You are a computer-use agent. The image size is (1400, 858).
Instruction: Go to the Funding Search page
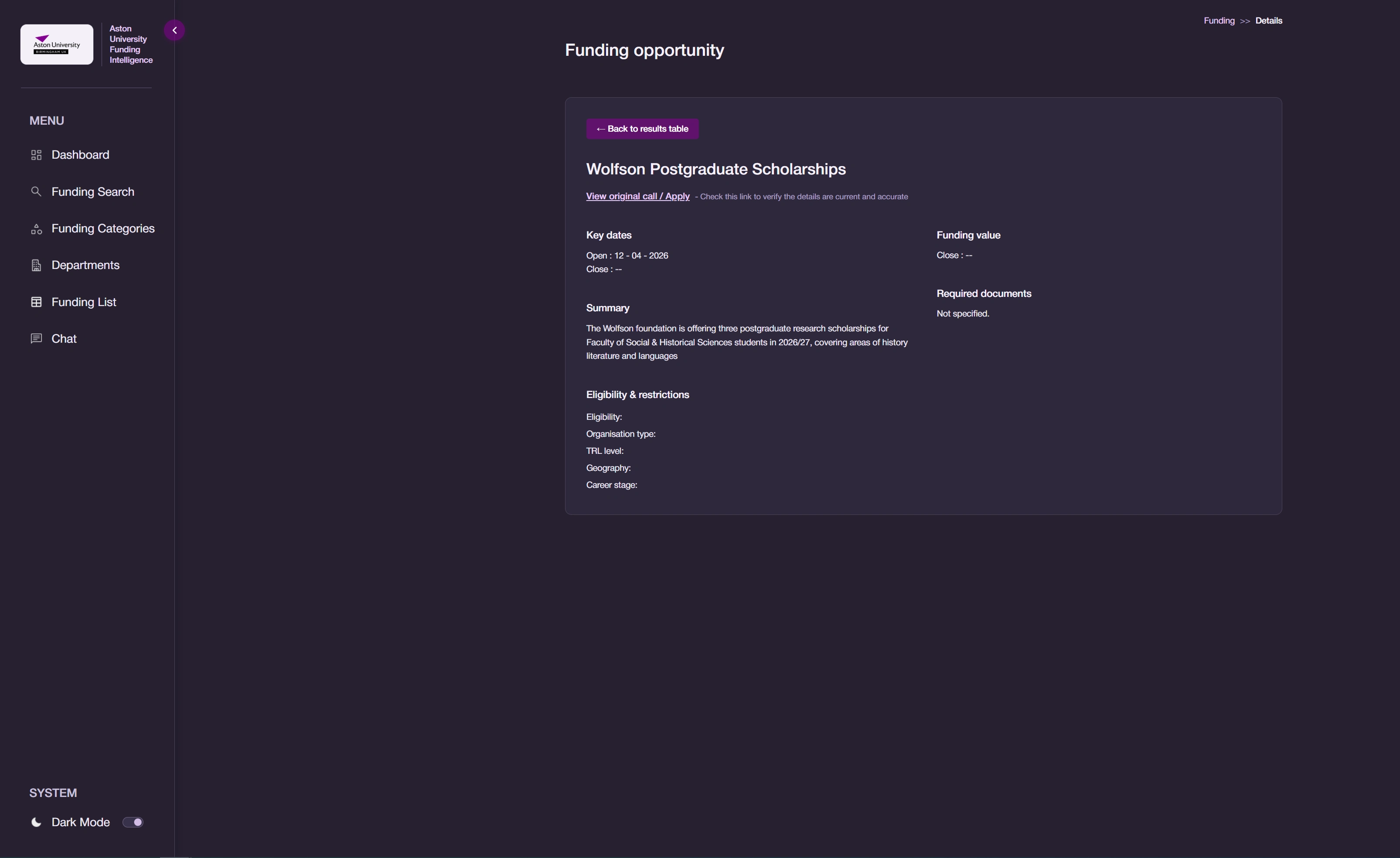(x=92, y=192)
